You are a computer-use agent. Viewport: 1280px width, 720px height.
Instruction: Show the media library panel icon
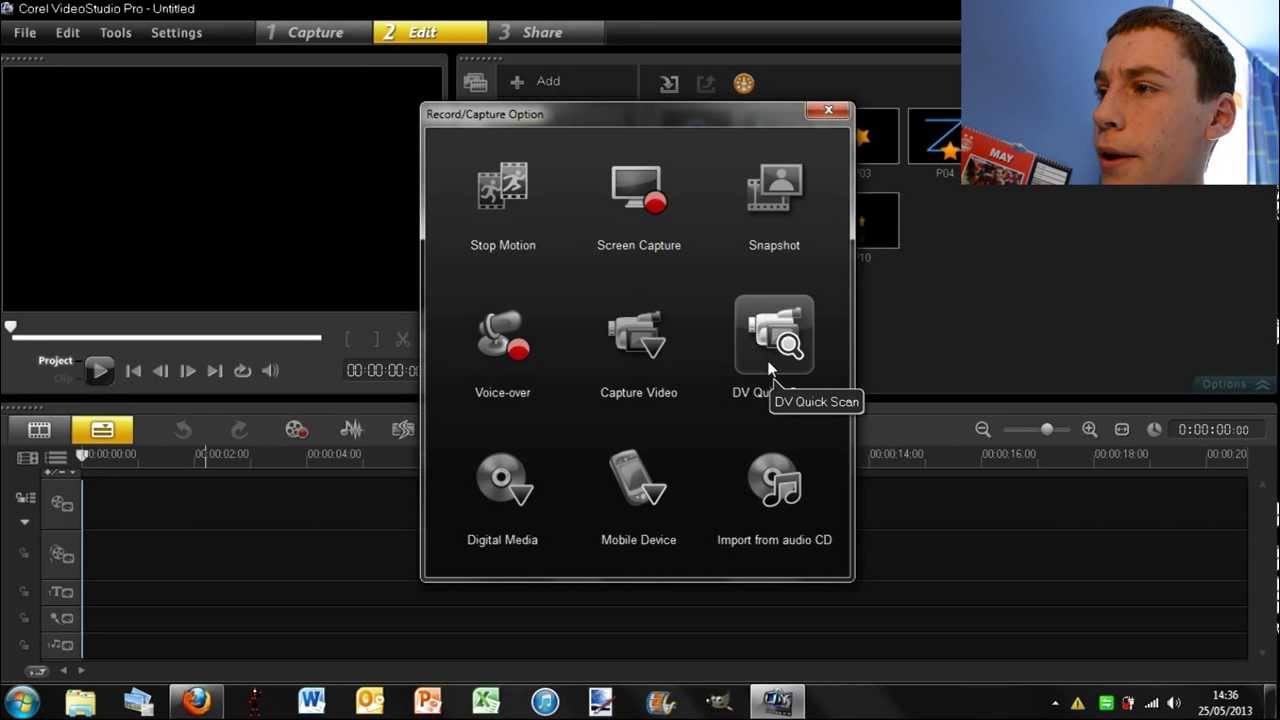tap(476, 83)
